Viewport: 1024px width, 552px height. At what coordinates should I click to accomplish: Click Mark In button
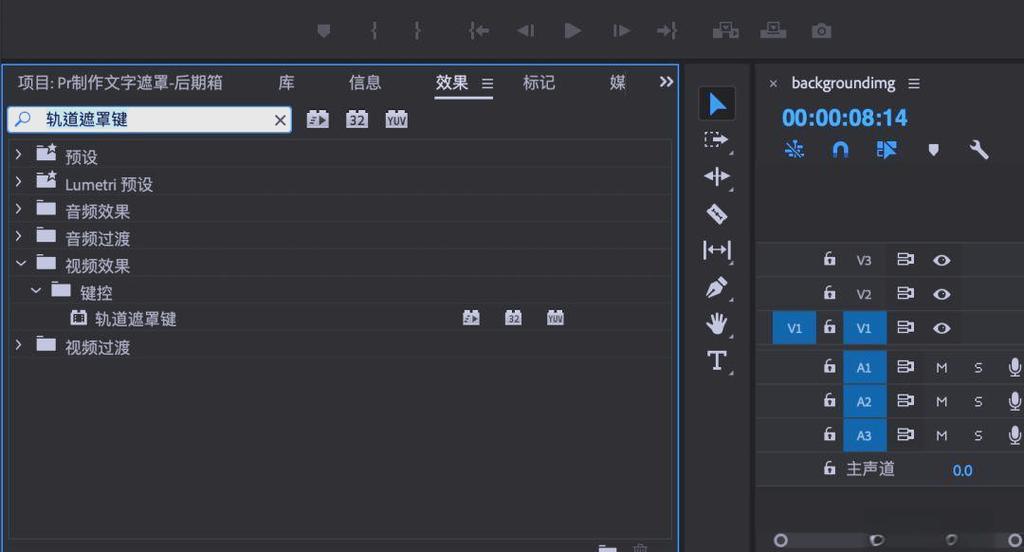[x=374, y=31]
